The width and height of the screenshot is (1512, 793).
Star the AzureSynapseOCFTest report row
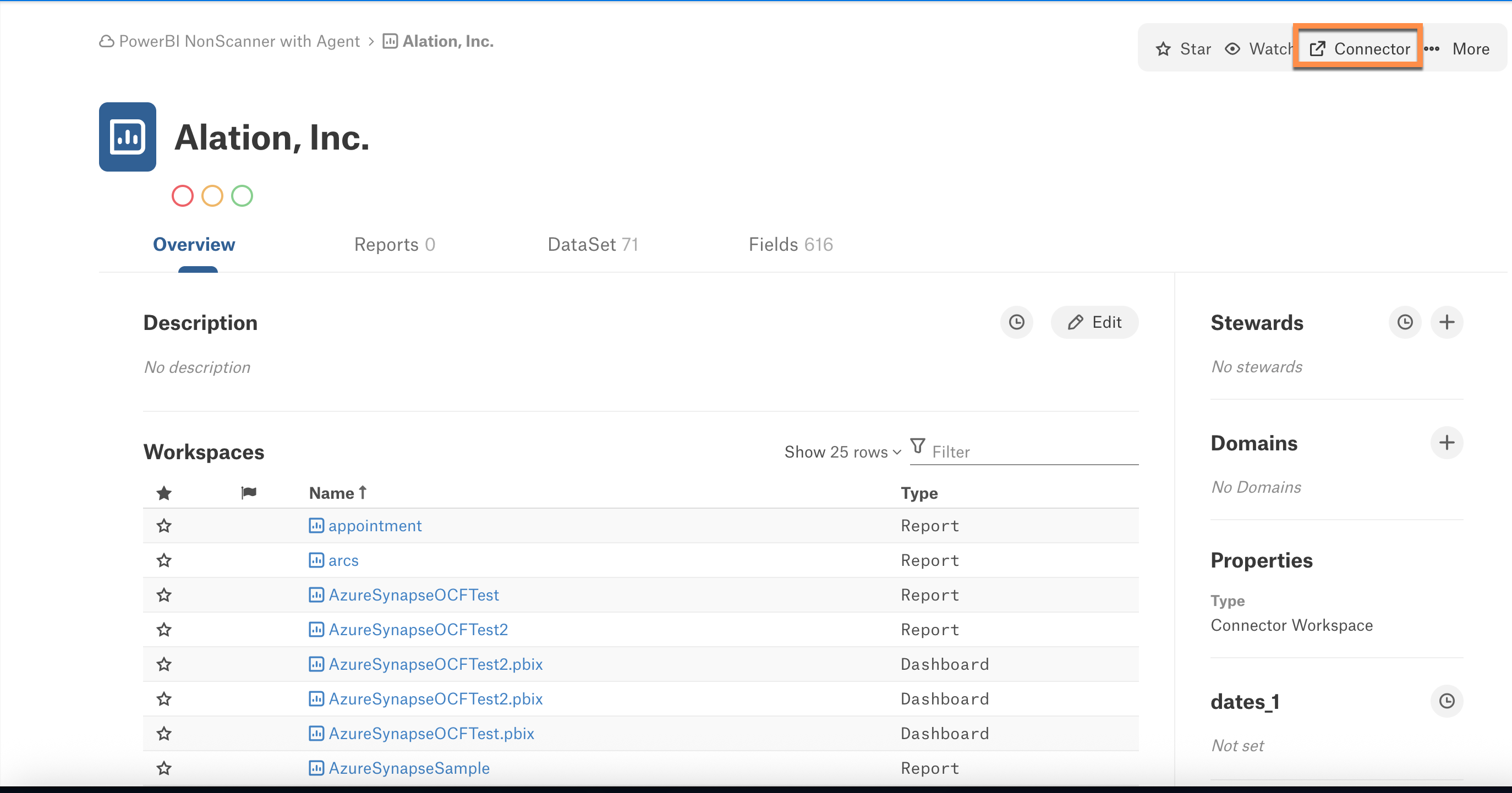click(x=165, y=595)
